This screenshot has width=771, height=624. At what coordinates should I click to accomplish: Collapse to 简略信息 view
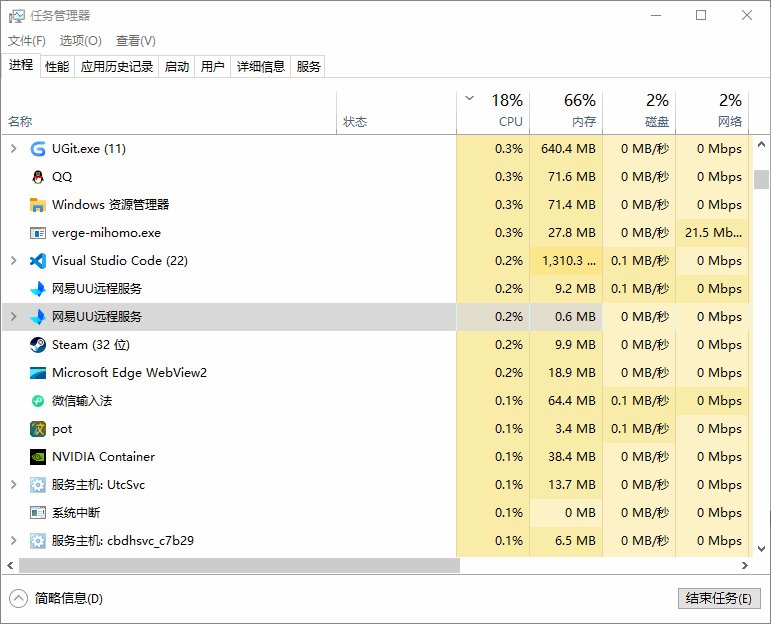(57, 599)
